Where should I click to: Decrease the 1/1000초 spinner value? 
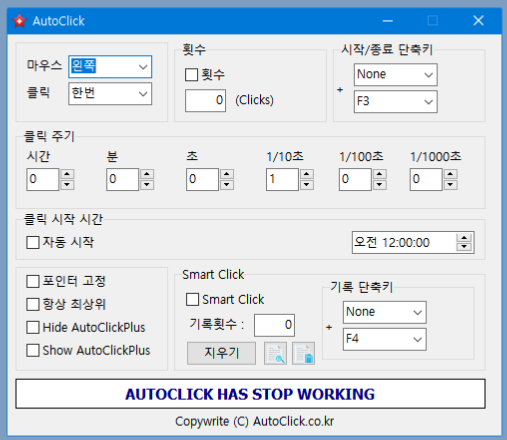[450, 185]
